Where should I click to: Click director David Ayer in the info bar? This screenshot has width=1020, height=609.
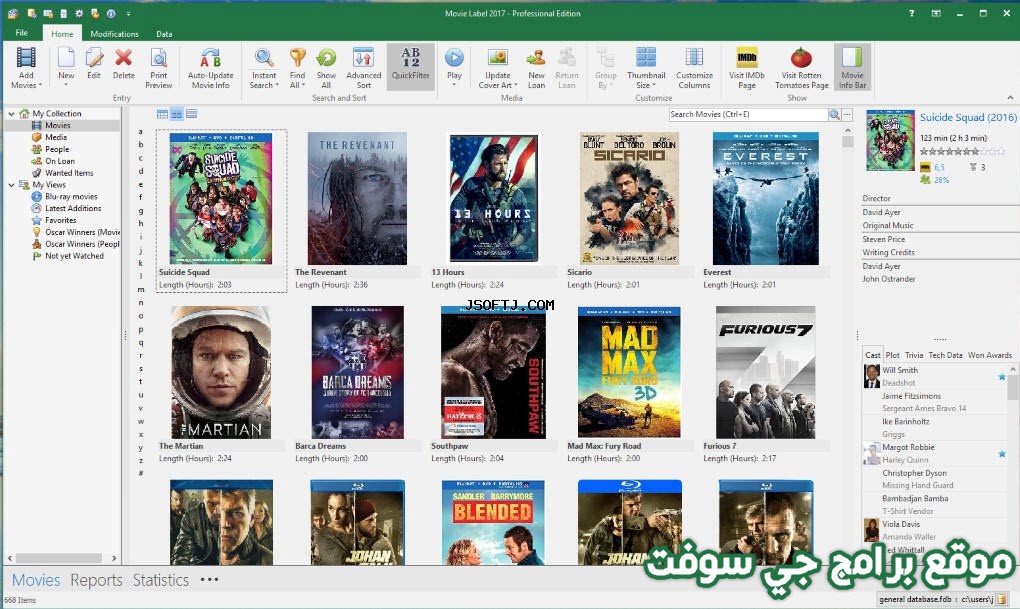click(881, 212)
